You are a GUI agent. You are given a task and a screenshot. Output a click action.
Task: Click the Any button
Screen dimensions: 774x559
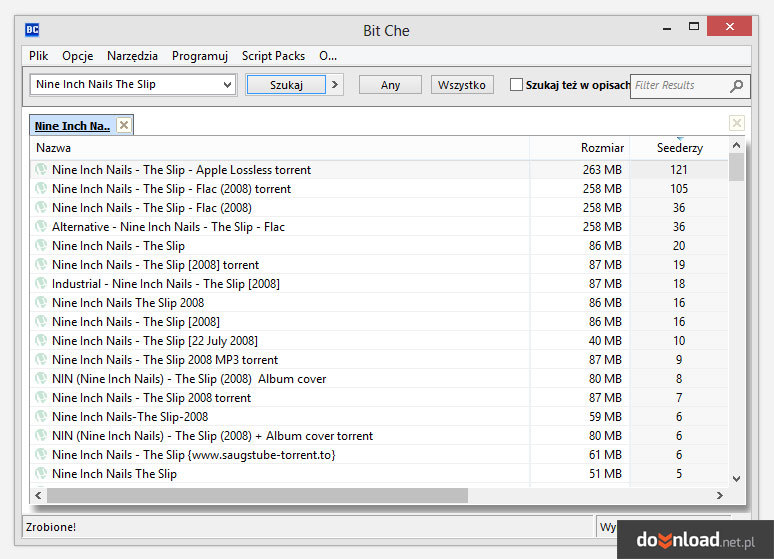pyautogui.click(x=390, y=84)
